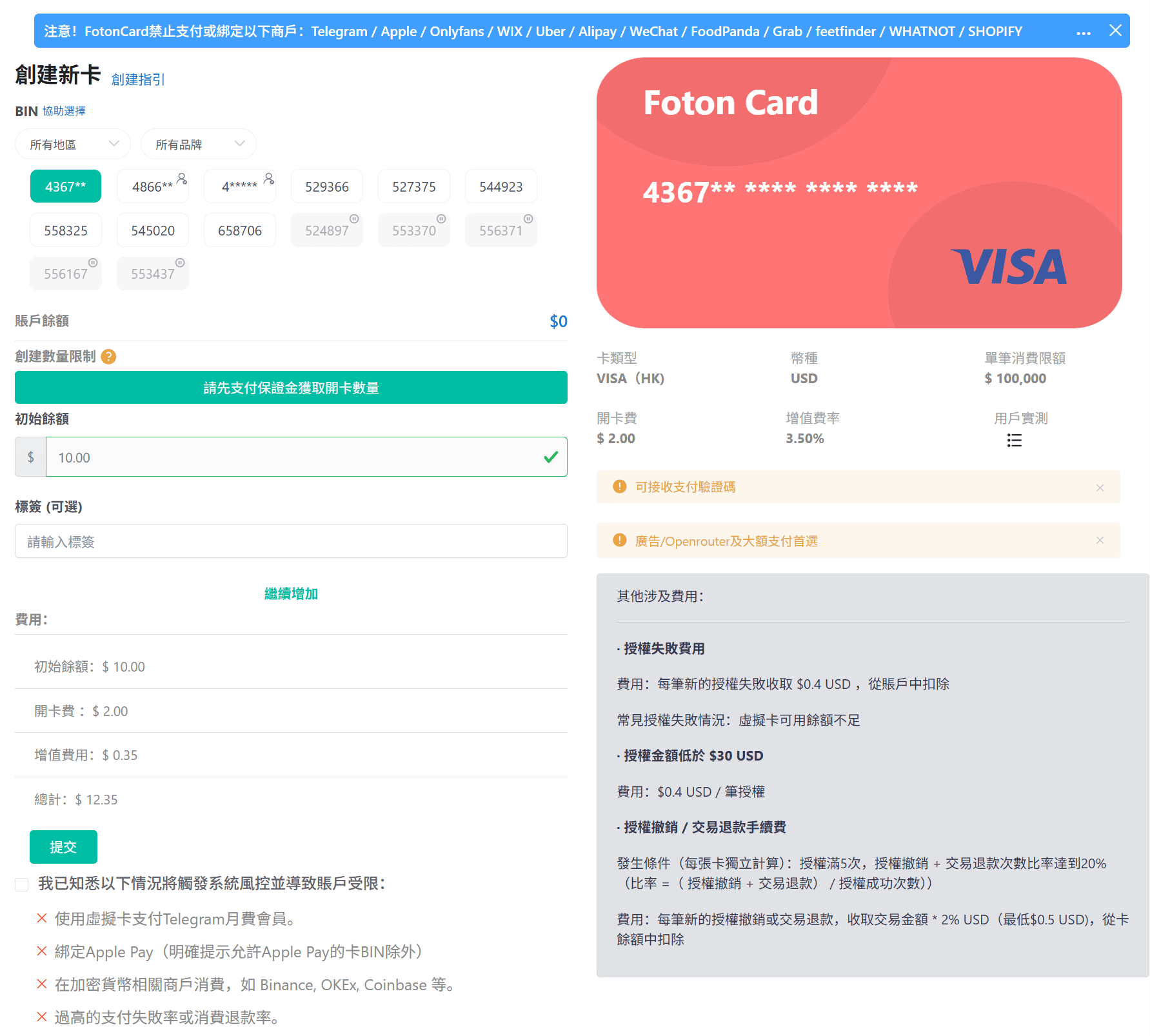The image size is (1150, 1036).
Task: Click the pause icon on BIN 553370
Action: [441, 219]
